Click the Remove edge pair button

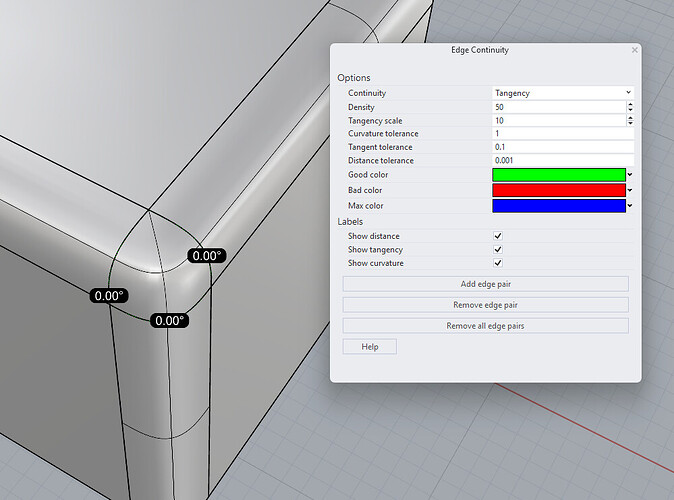point(486,305)
